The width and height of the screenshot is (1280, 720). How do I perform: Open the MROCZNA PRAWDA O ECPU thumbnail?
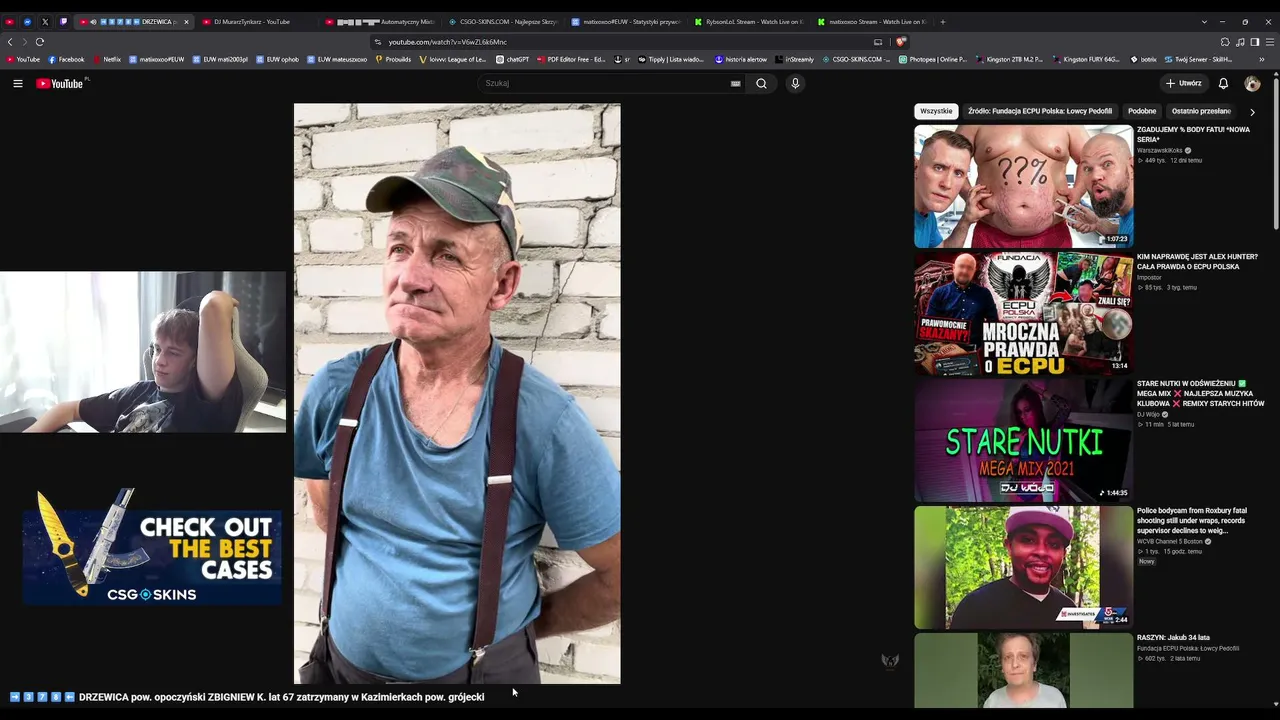coord(1024,313)
